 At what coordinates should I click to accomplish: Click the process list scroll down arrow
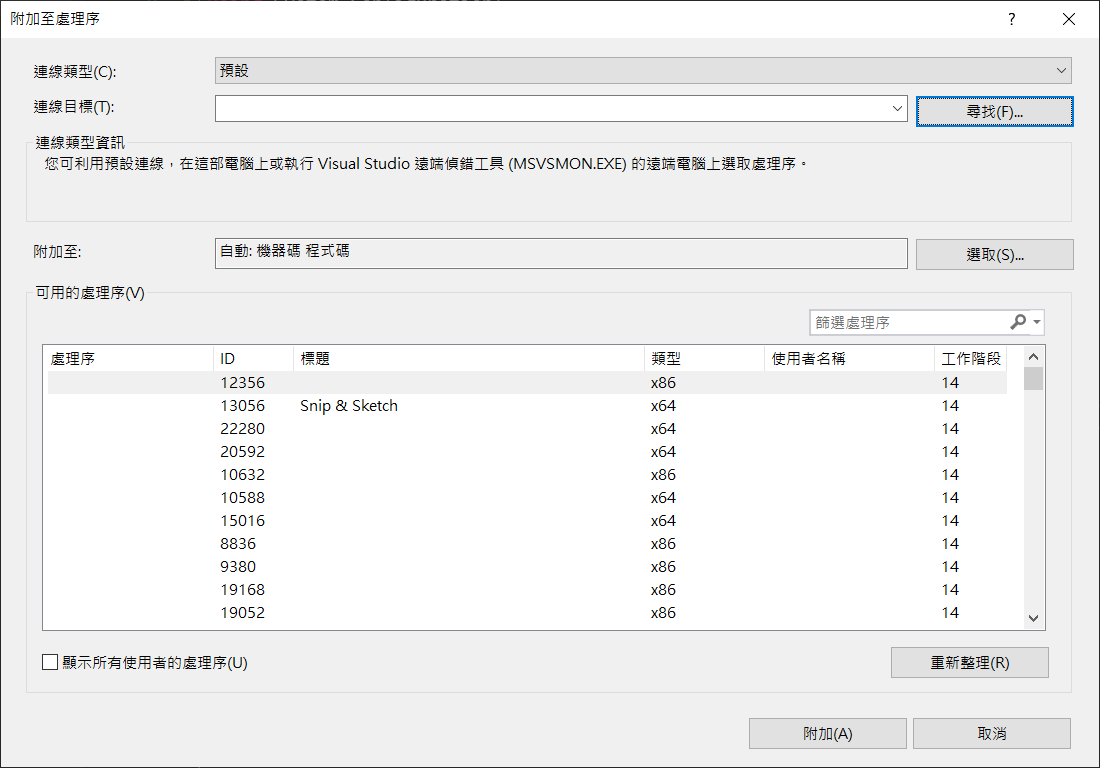pyautogui.click(x=1034, y=619)
